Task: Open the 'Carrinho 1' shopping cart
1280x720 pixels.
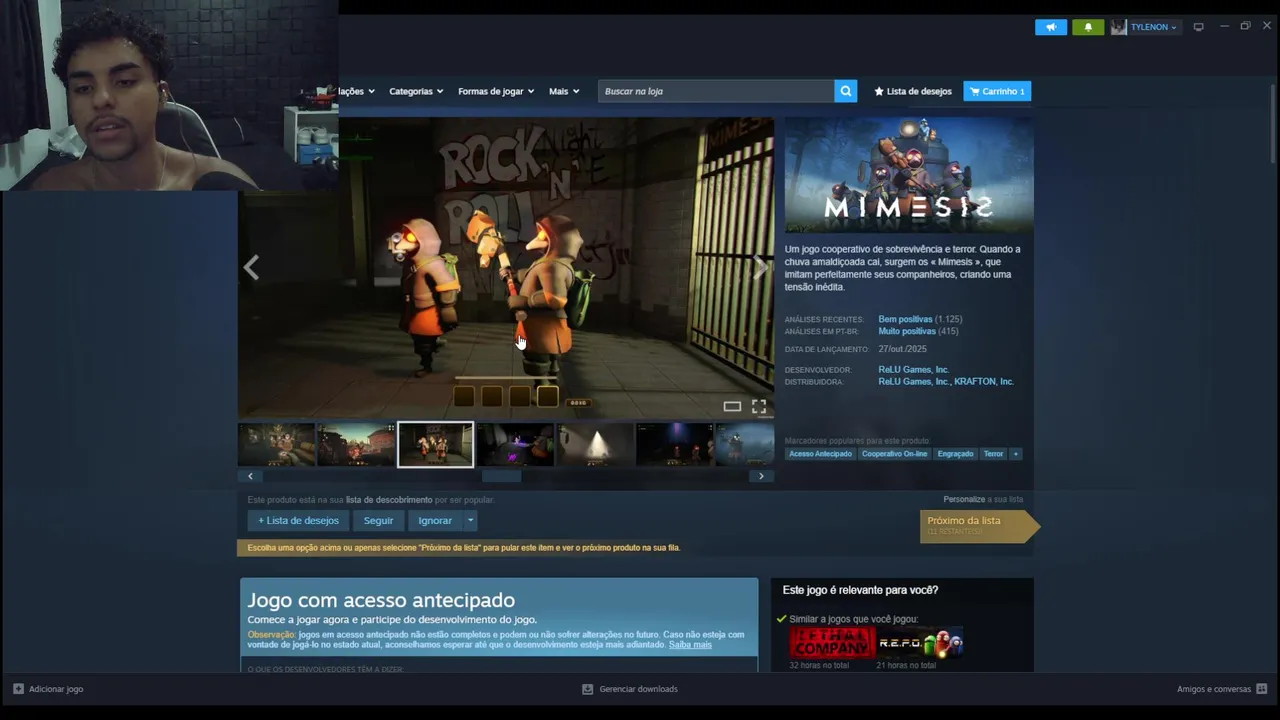Action: pos(997,91)
